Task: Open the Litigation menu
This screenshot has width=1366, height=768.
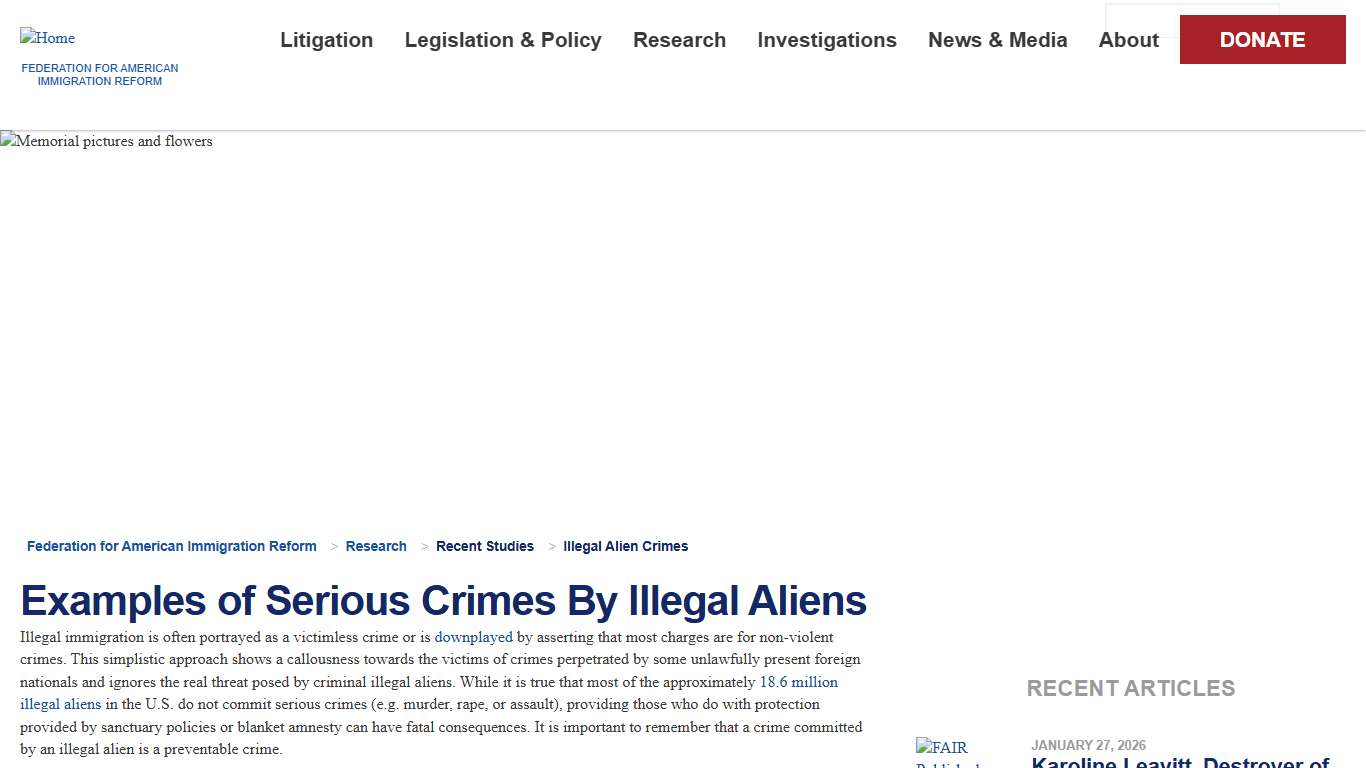Action: [x=327, y=40]
